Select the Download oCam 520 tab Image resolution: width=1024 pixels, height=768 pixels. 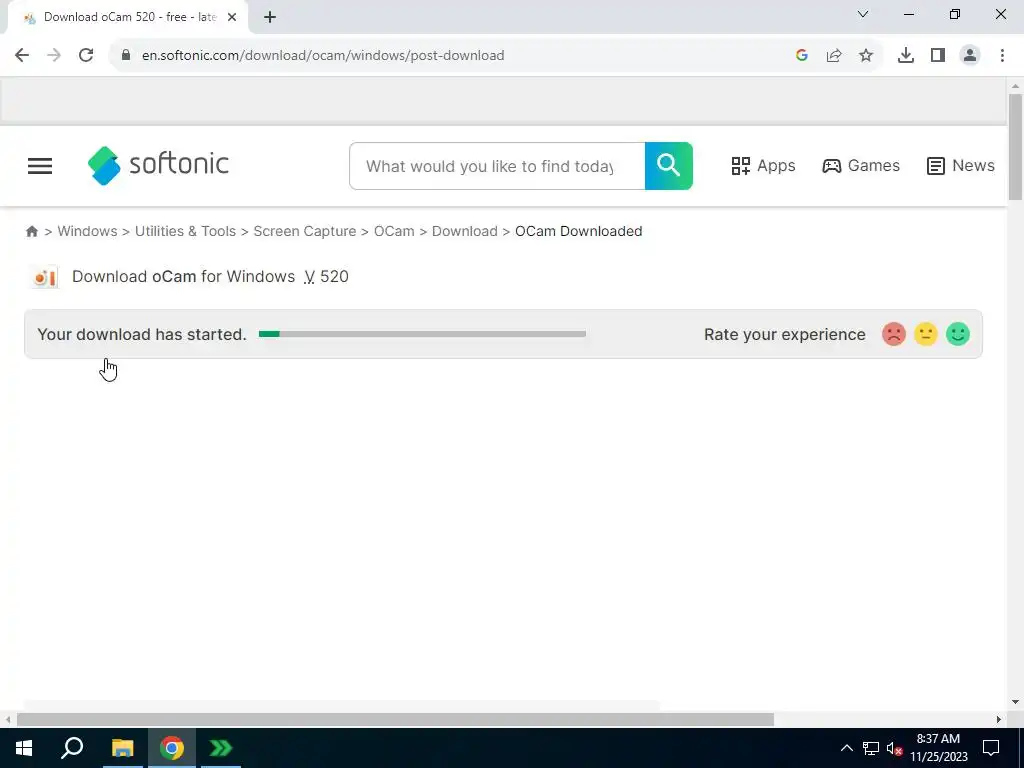coord(127,18)
